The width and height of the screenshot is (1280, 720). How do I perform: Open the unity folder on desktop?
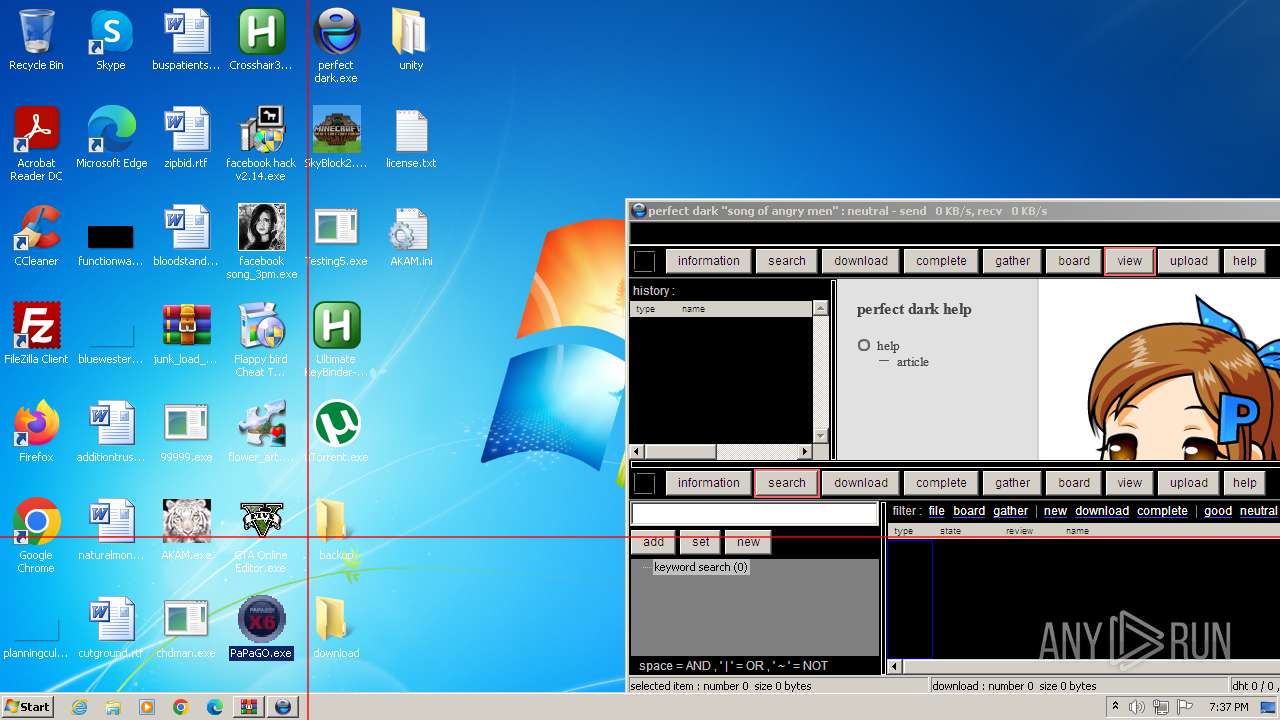(411, 40)
